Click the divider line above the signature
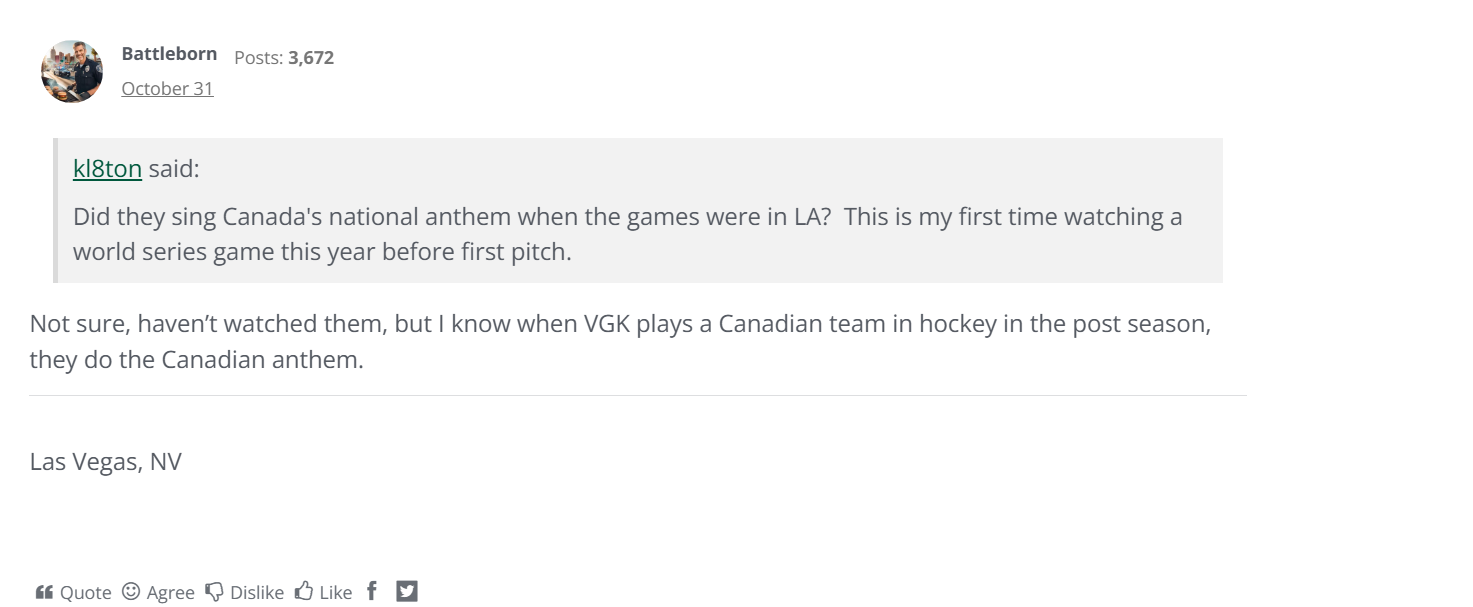Viewport: 1473px width, 607px height. (638, 396)
